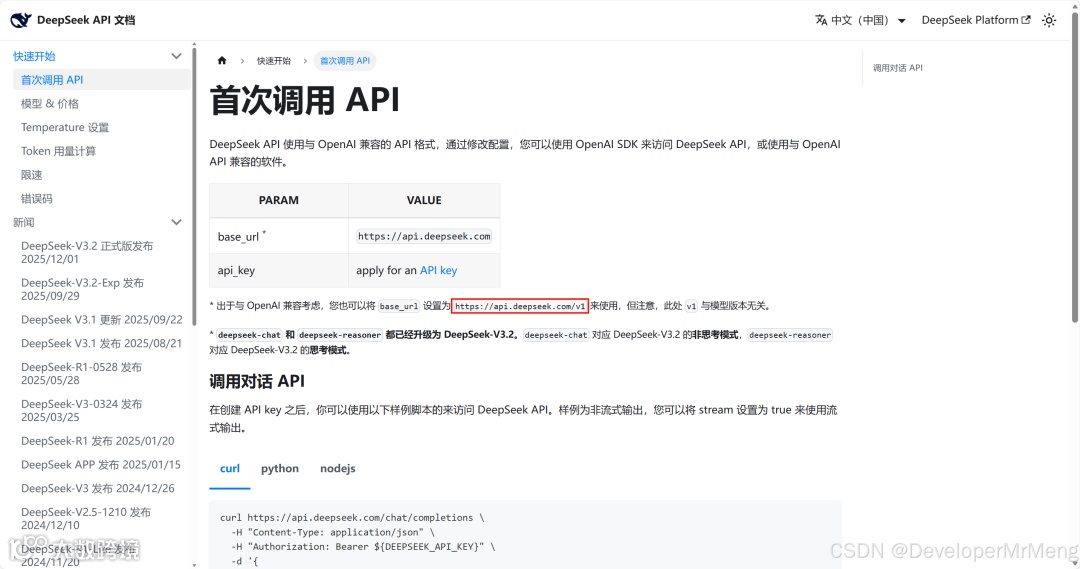Image resolution: width=1080 pixels, height=569 pixels.
Task: Click the api_key table cell
Action: coord(279,270)
